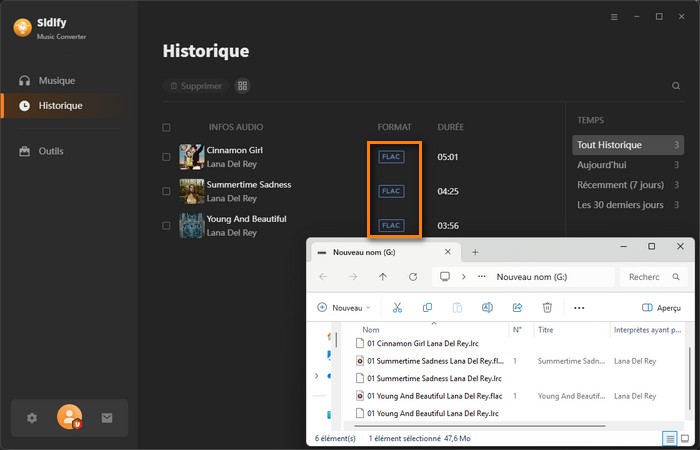Click the share icon in Explorer toolbar
Image resolution: width=700 pixels, height=450 pixels.
pyautogui.click(x=517, y=307)
